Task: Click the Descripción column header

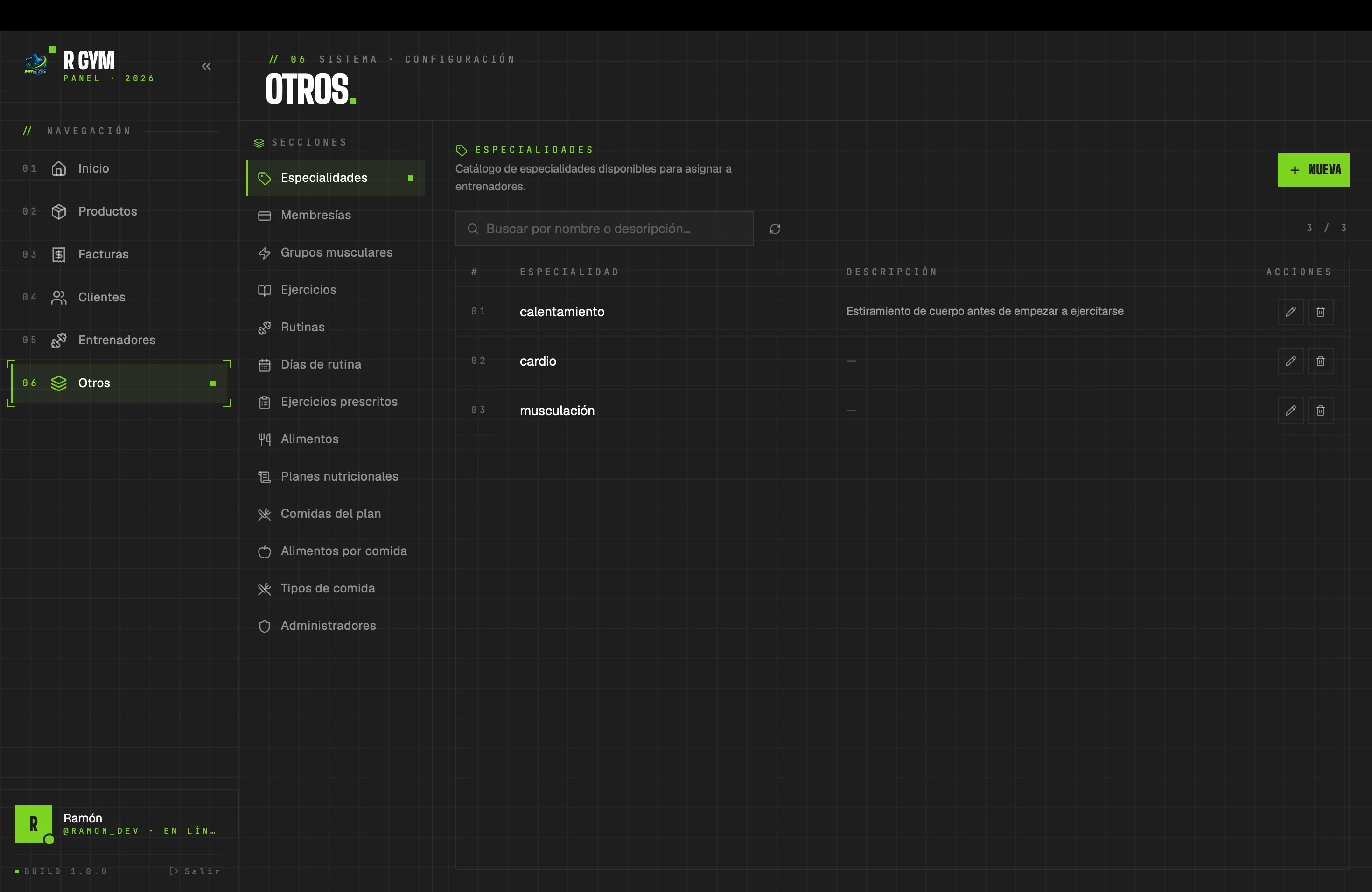Action: (x=891, y=272)
